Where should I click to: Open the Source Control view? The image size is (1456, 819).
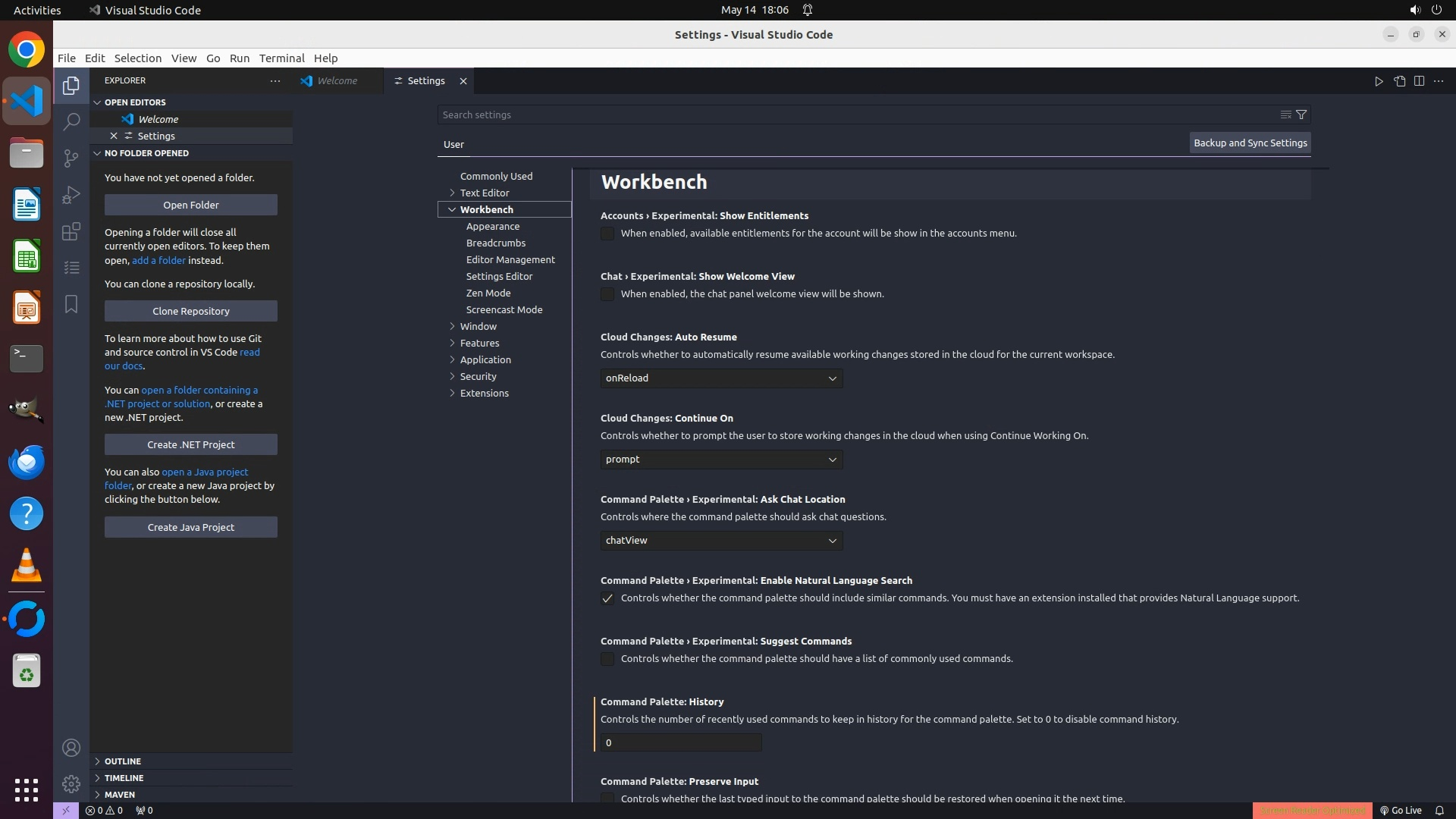click(71, 158)
